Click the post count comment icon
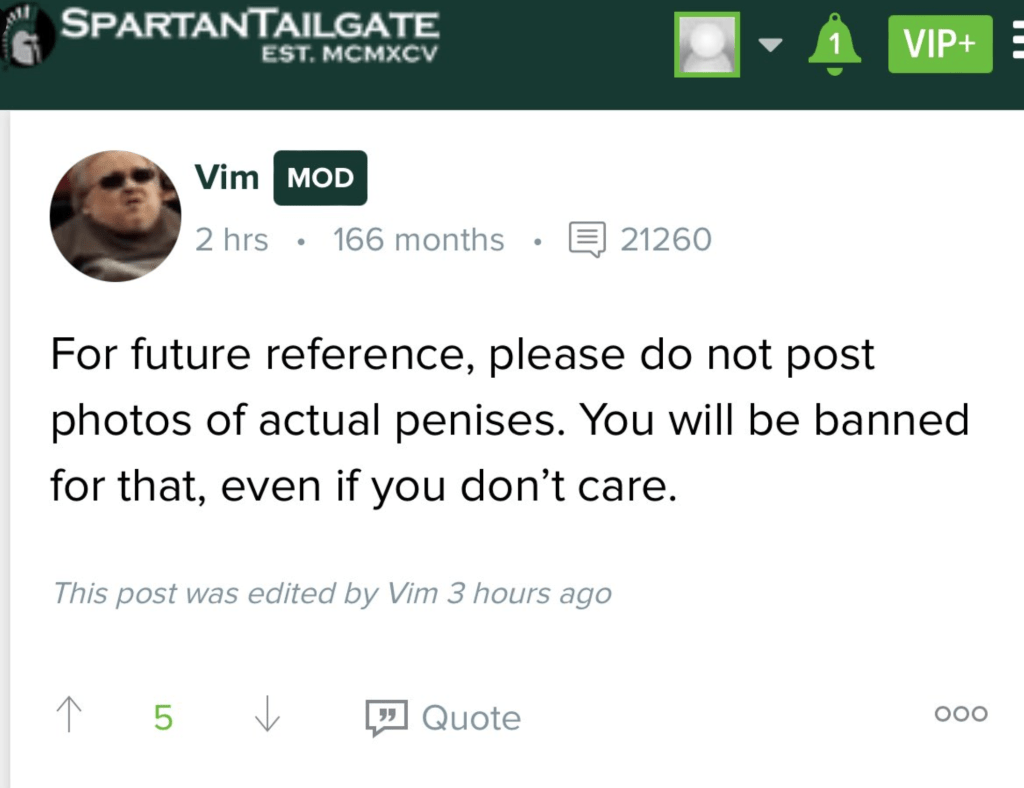The width and height of the screenshot is (1024, 788). (x=587, y=240)
